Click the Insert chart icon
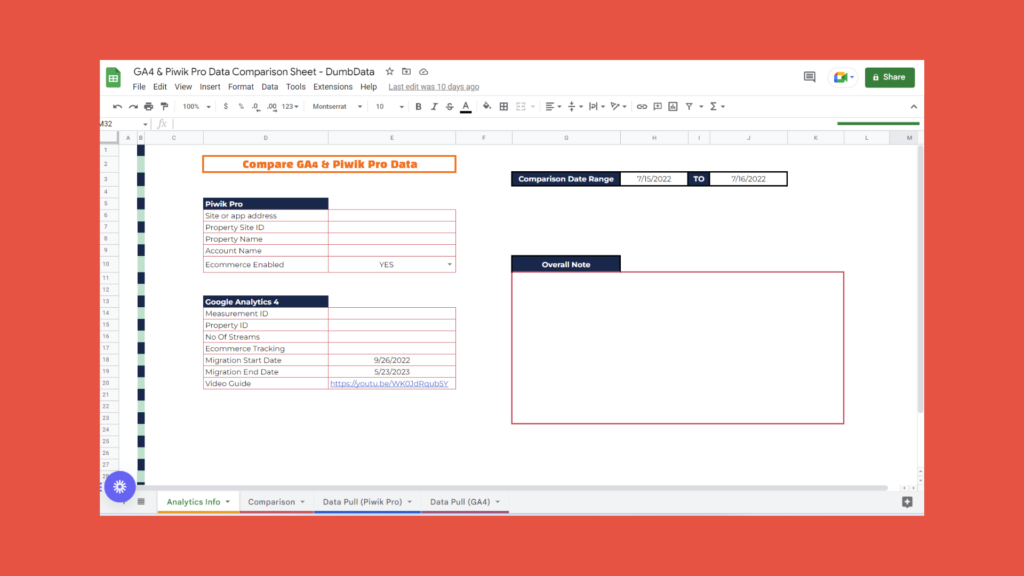 (x=673, y=106)
